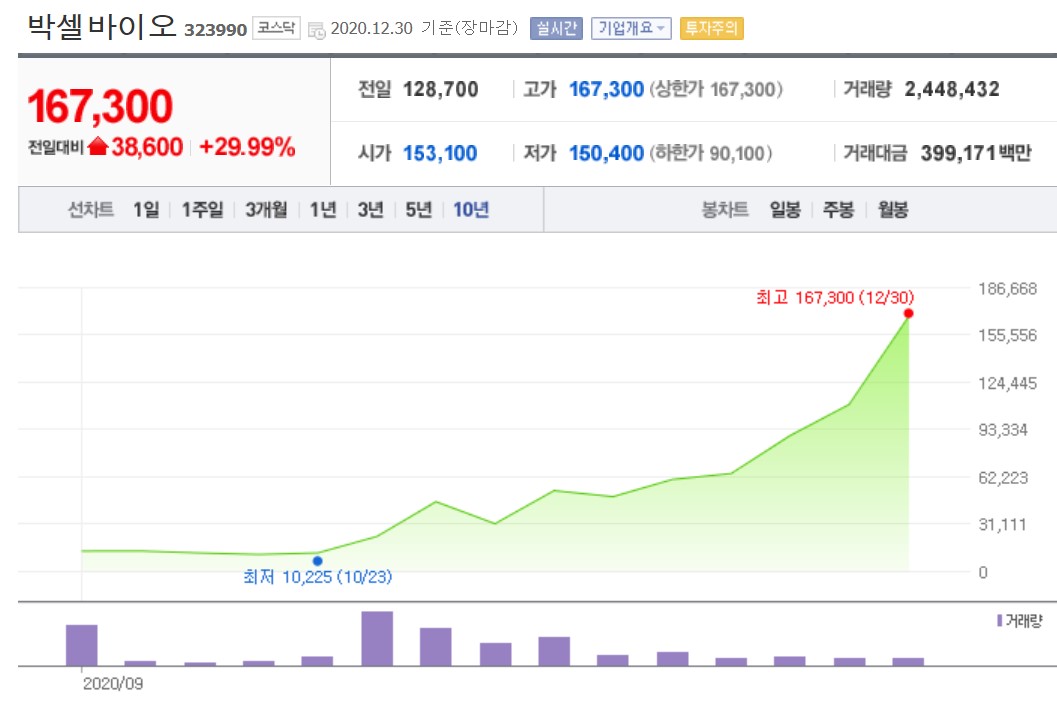Click the 거래량 value 2,448,432
Viewport: 1057px width, 708px height.
[x=952, y=89]
